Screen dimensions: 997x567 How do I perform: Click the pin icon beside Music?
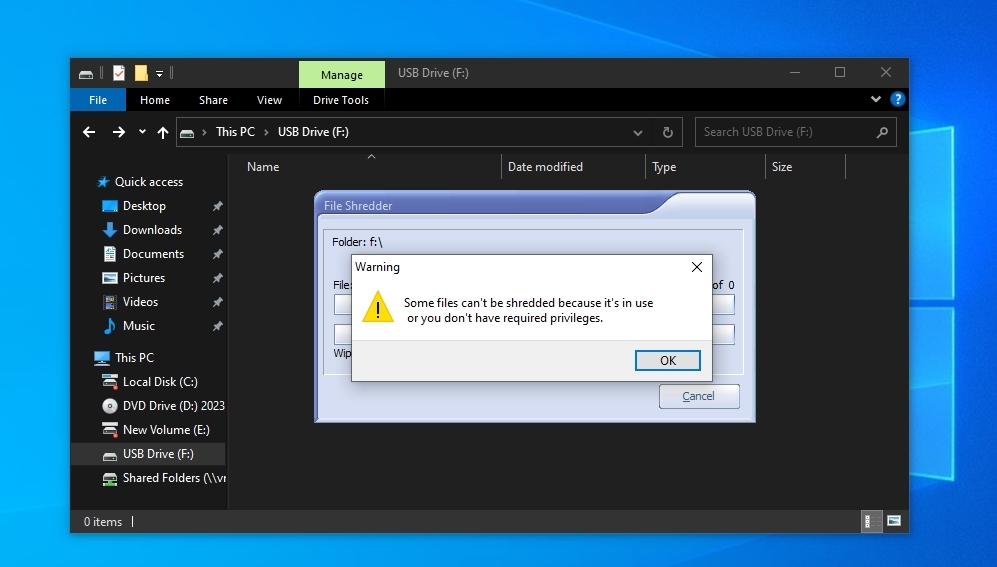tap(217, 325)
